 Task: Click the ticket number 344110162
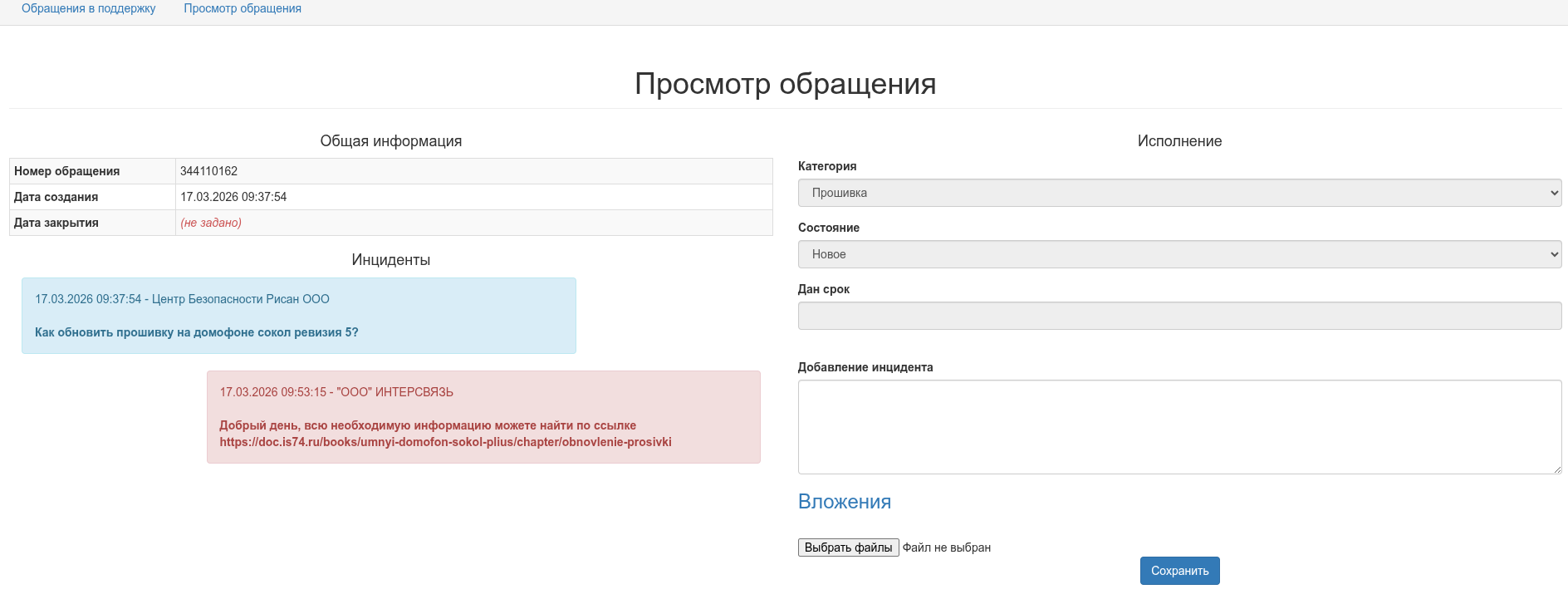pos(208,171)
